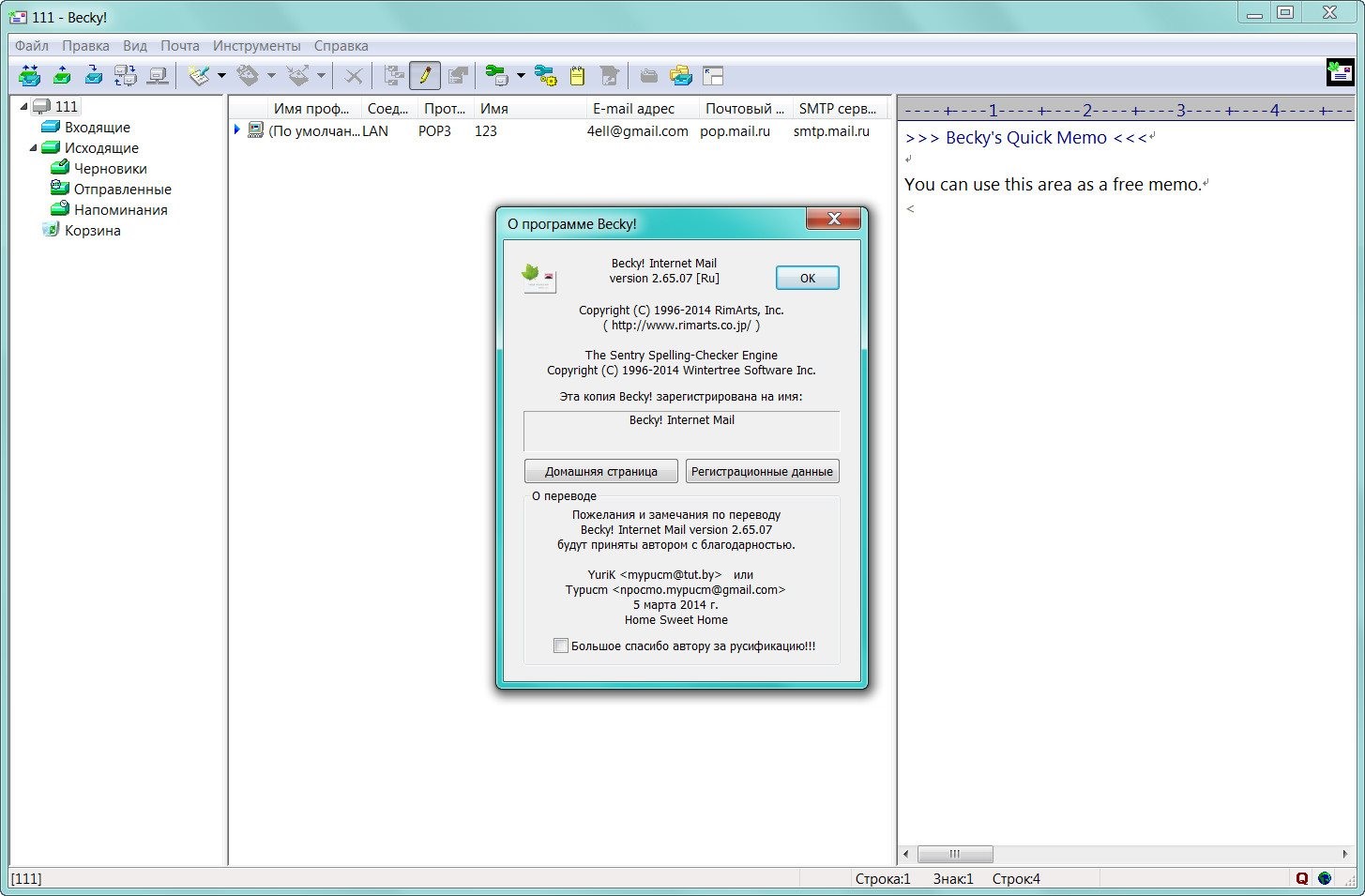Click the send and receive mail icon
Screen dimensions: 1365x896
(x=29, y=75)
